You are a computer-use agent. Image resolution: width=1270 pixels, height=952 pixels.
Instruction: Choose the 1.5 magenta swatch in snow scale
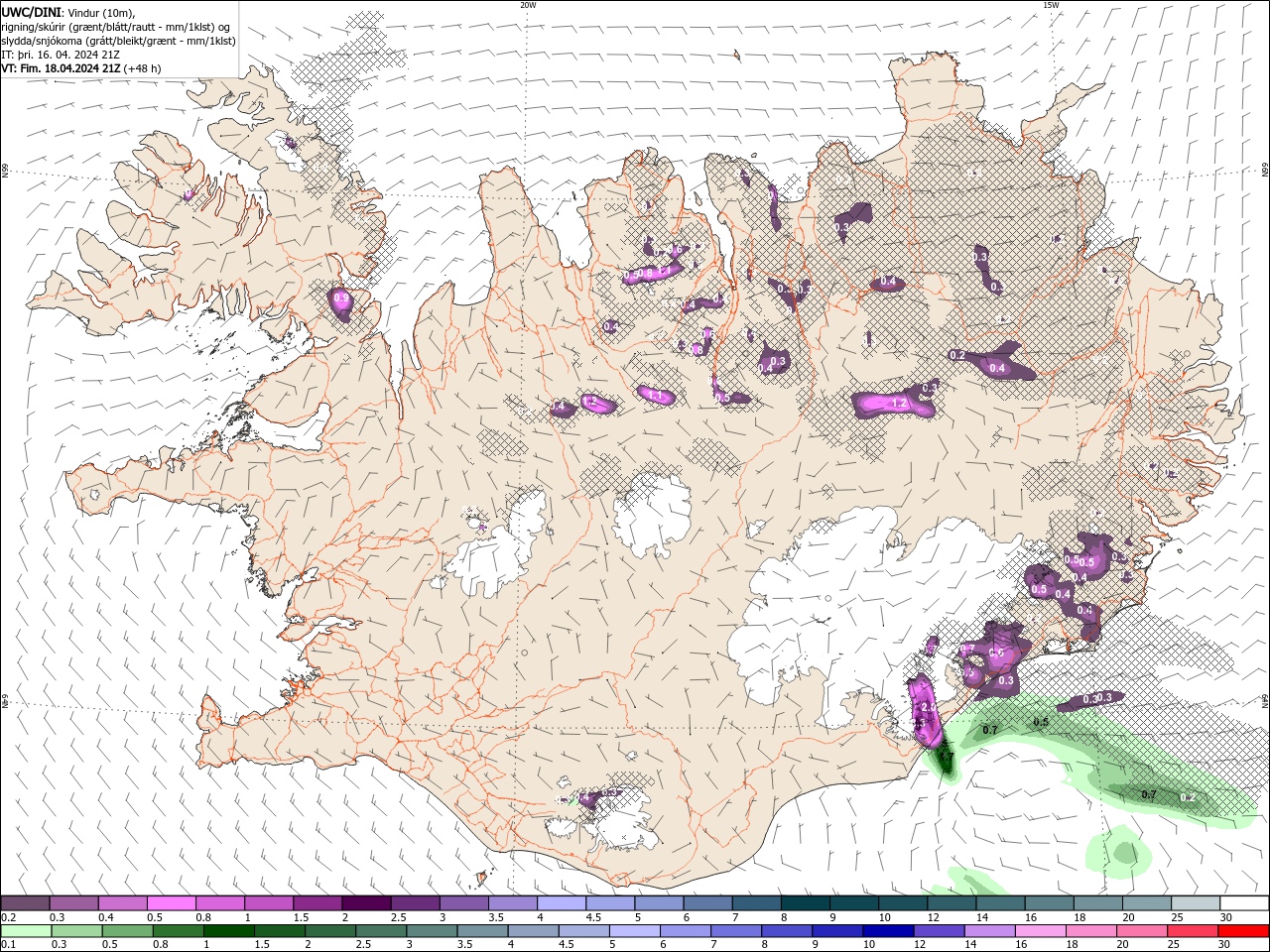(317, 902)
